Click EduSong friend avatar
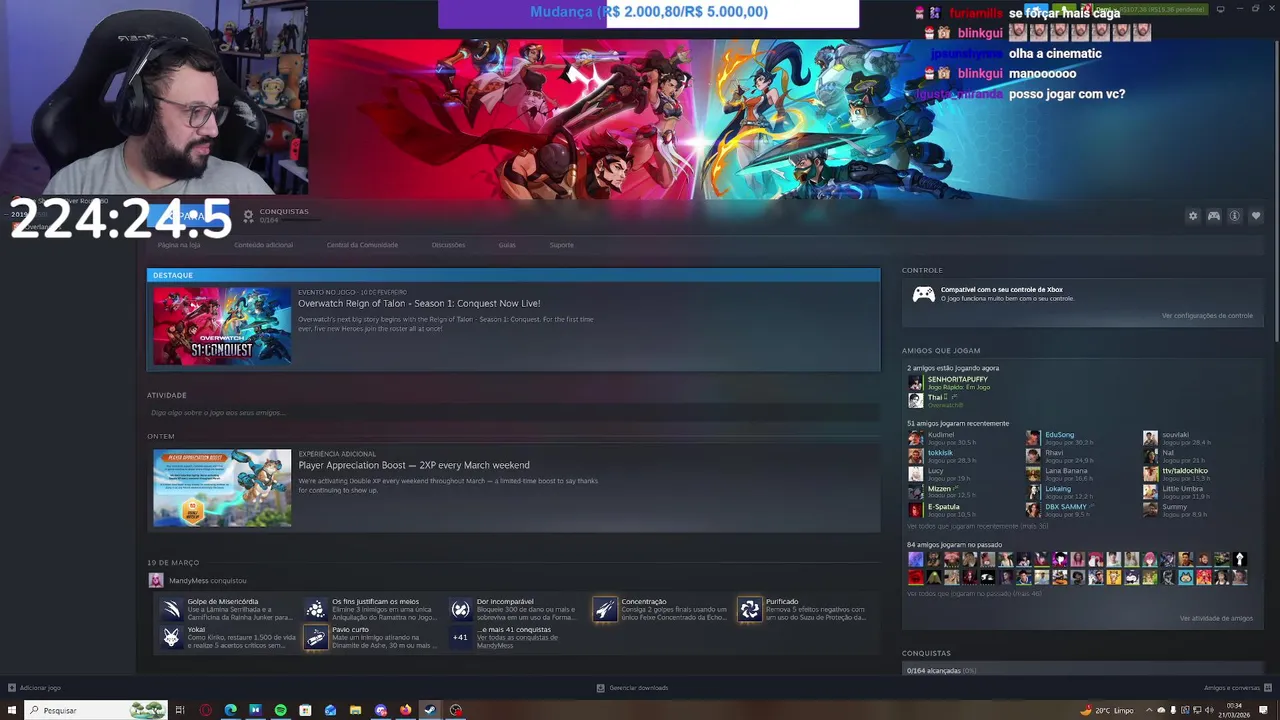The image size is (1280, 720). tap(1033, 438)
